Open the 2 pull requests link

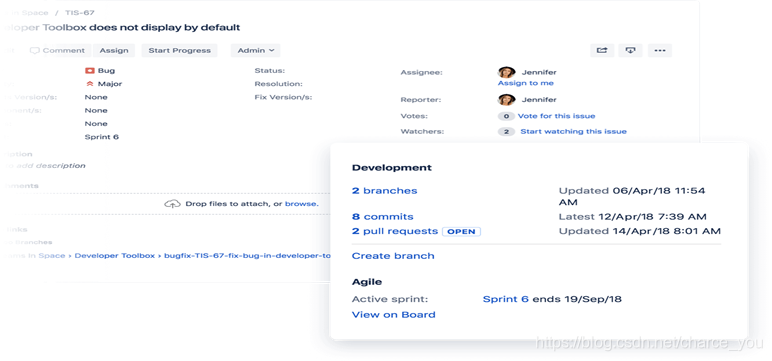point(395,231)
